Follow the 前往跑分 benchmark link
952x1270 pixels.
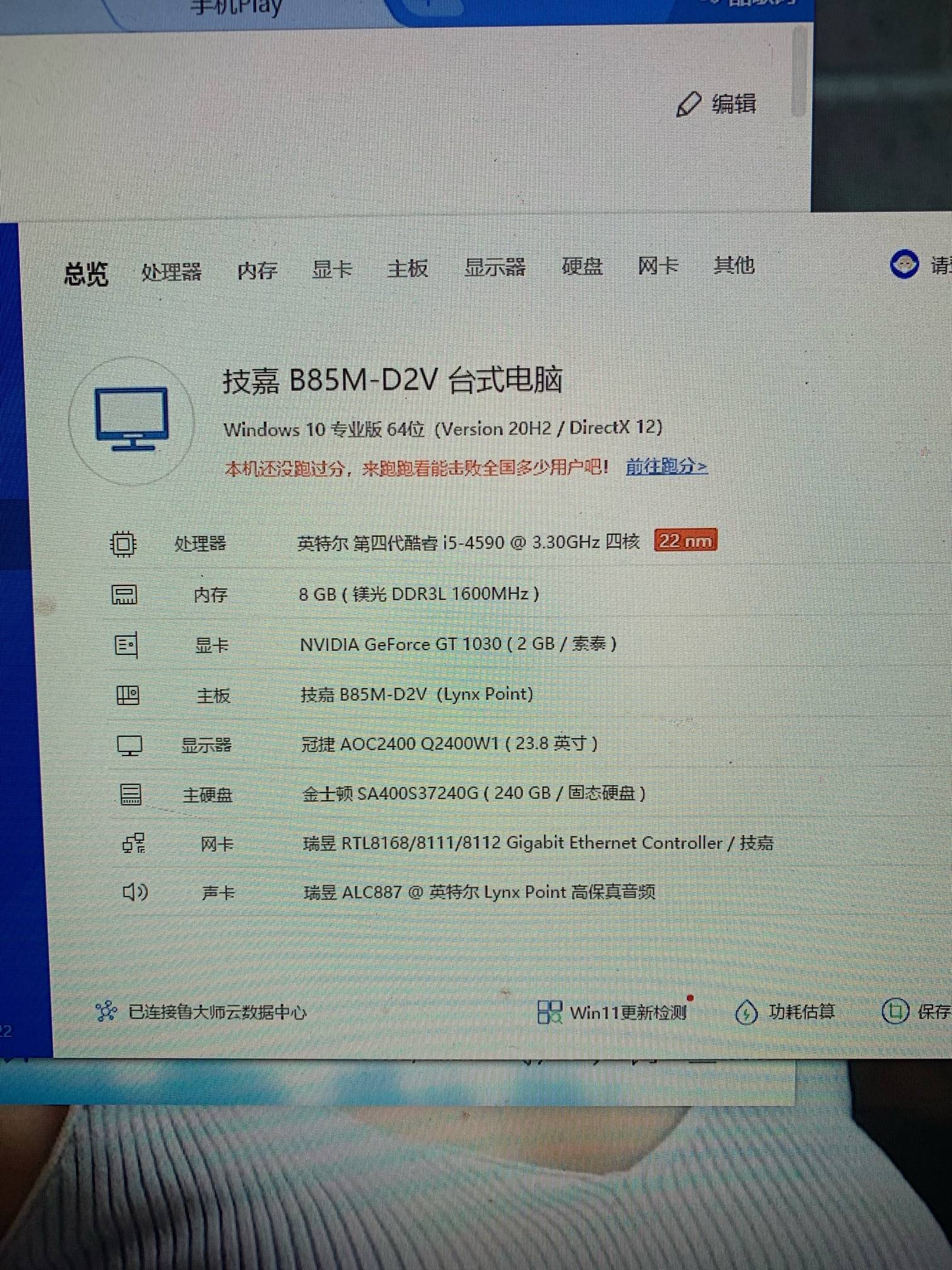[667, 466]
